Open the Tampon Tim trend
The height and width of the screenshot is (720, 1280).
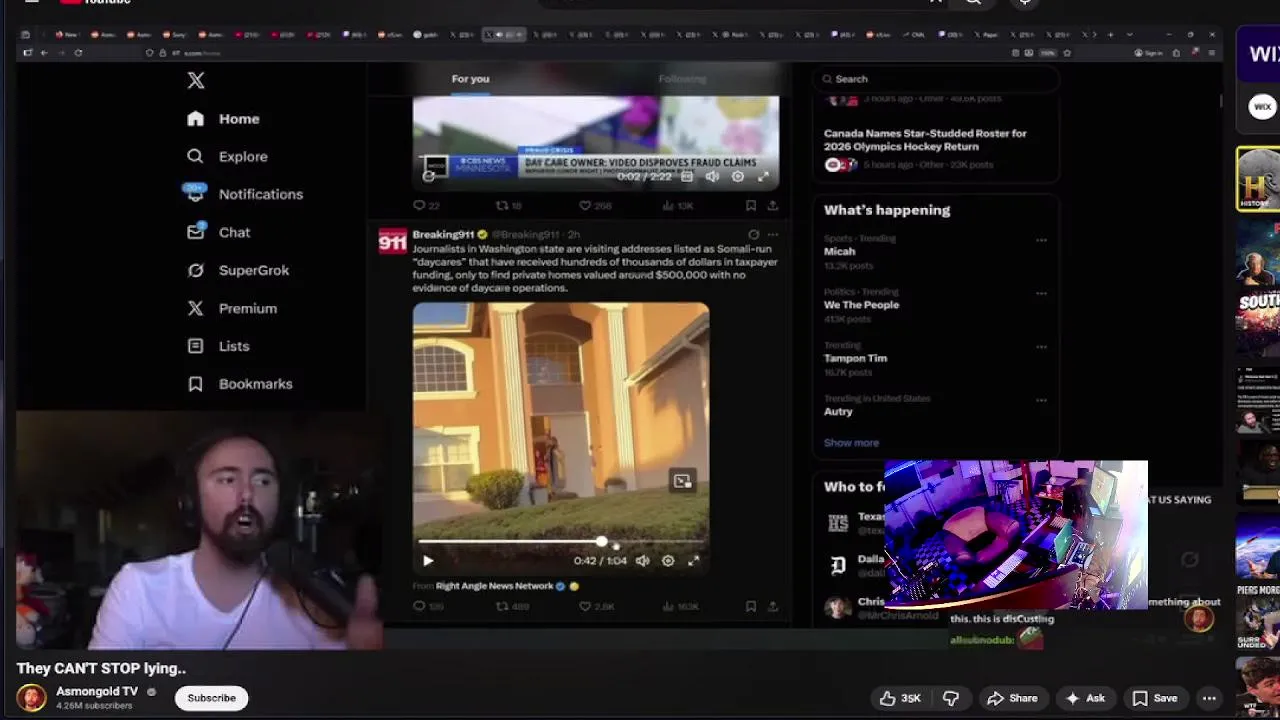point(855,358)
